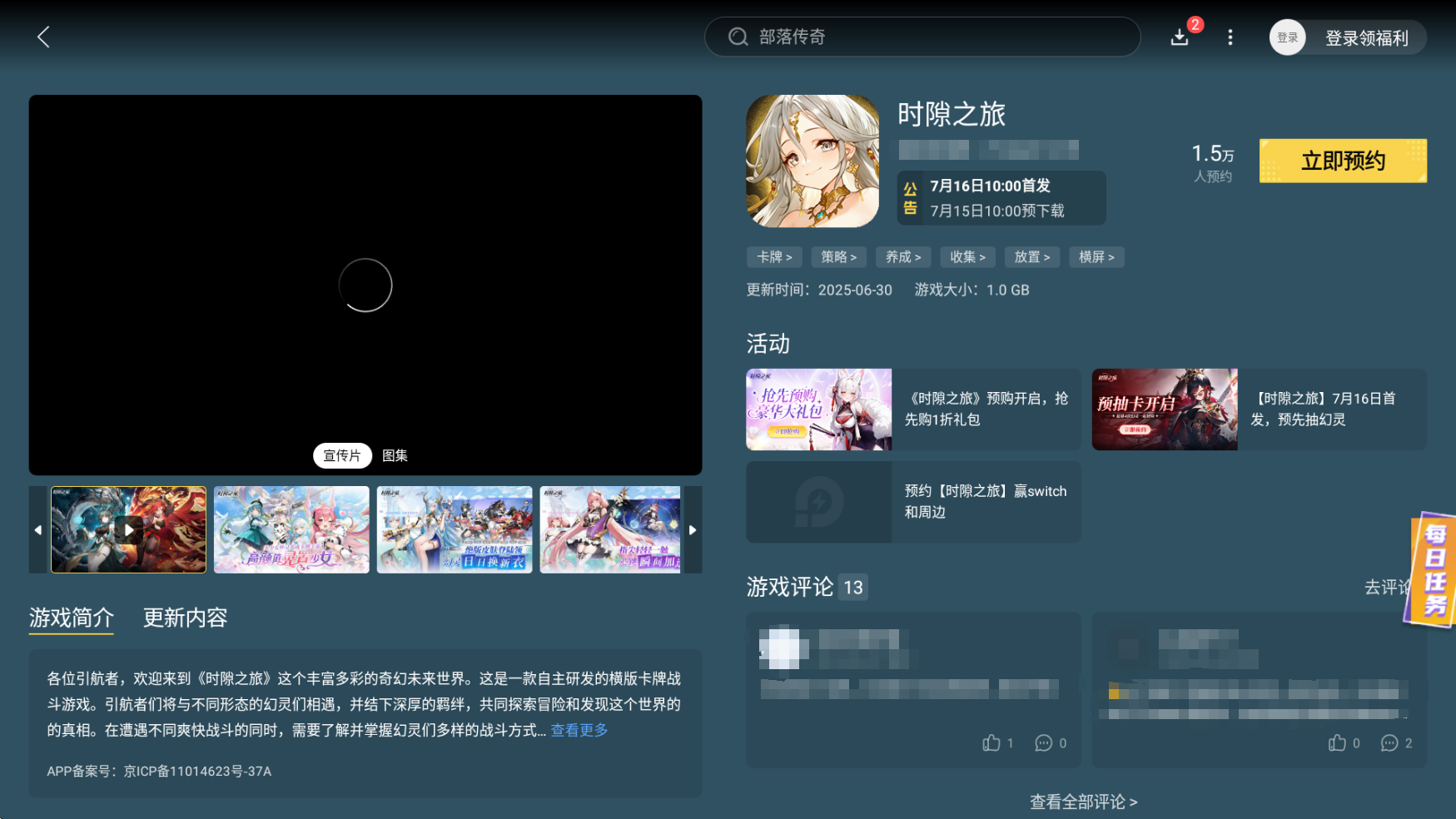Click the 游戏评论 count badge 13

pos(853,588)
